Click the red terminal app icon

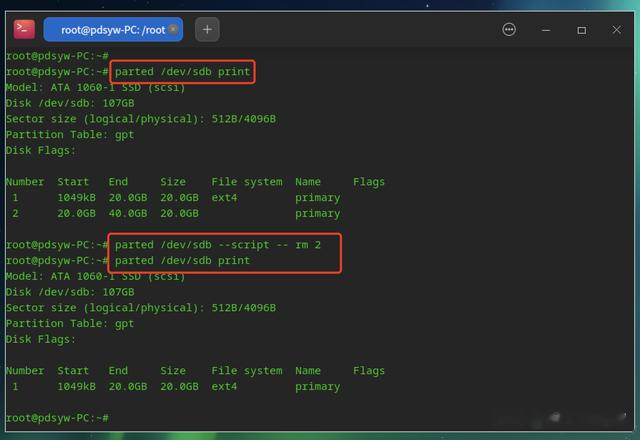point(24,29)
